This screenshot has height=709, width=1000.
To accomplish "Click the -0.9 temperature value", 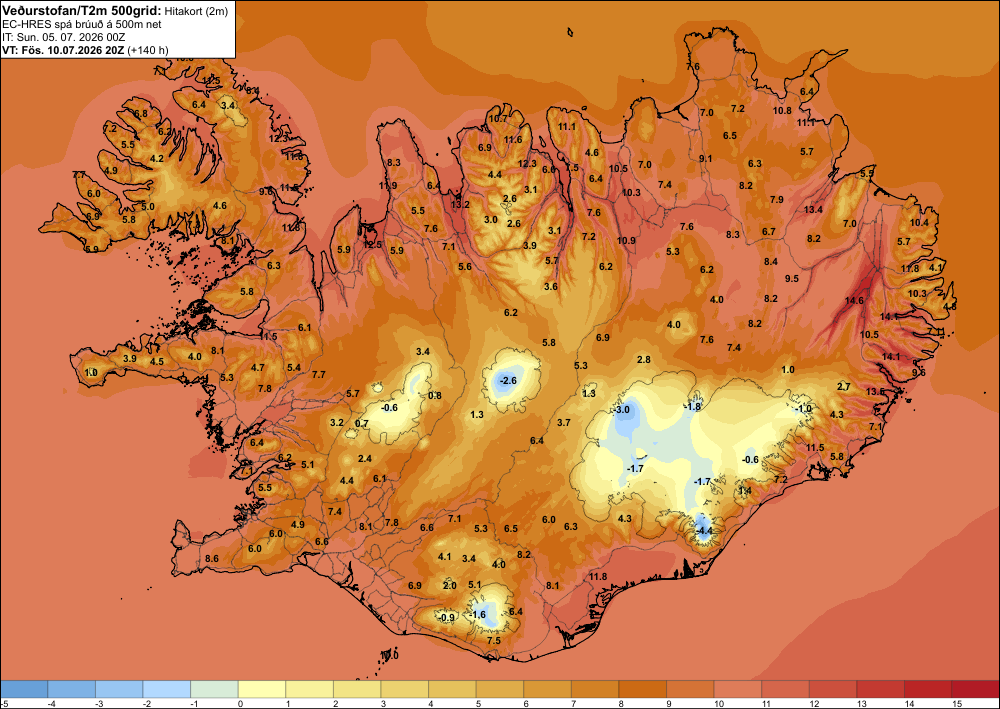I will point(448,617).
